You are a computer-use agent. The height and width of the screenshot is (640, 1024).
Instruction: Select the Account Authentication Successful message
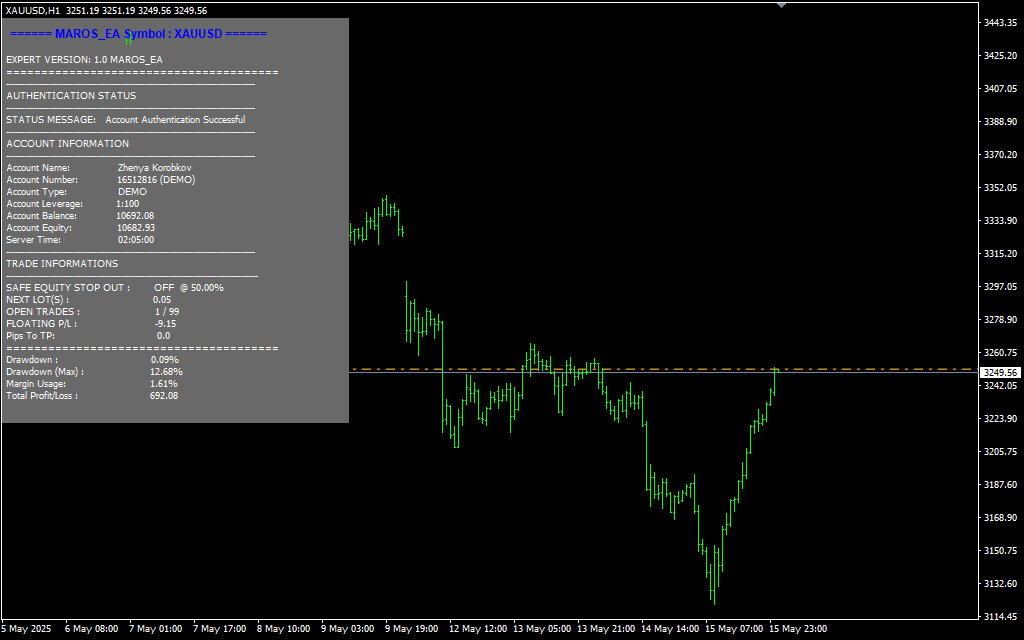coord(175,120)
